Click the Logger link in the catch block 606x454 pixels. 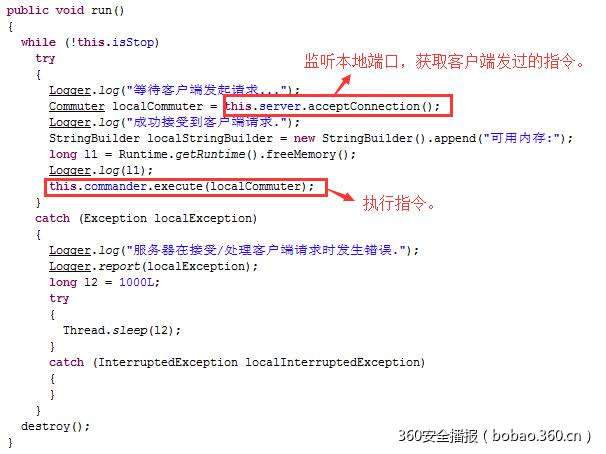click(70, 250)
